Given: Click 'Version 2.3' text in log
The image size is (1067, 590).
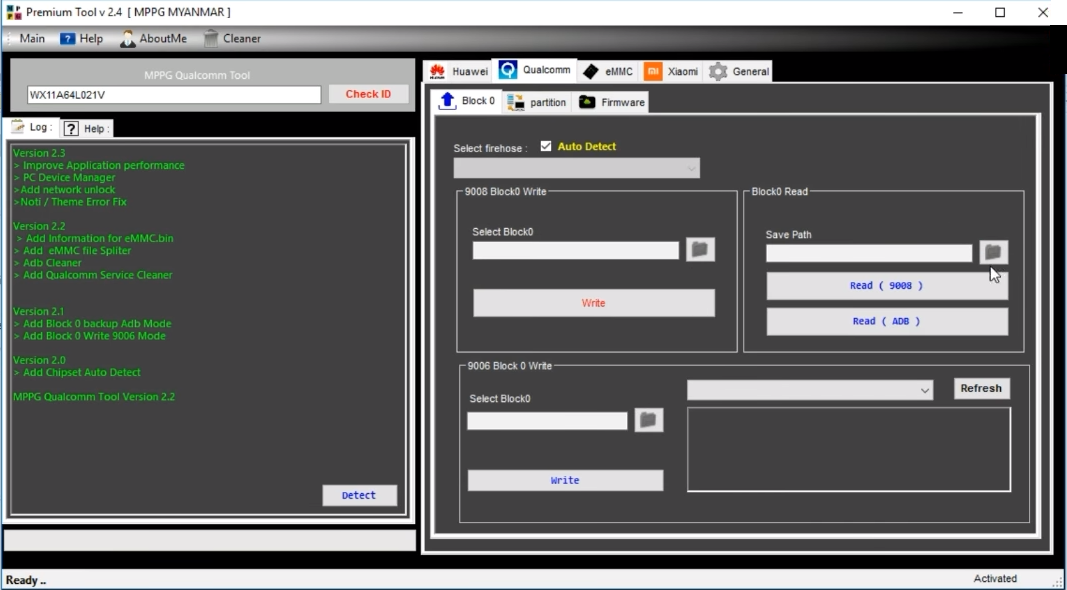Looking at the screenshot, I should pos(39,153).
